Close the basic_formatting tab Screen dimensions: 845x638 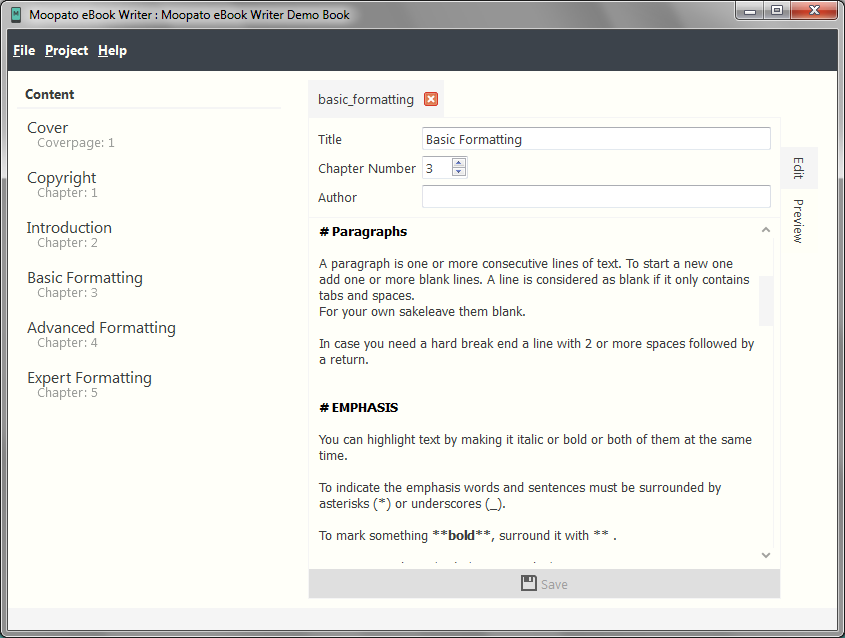431,99
